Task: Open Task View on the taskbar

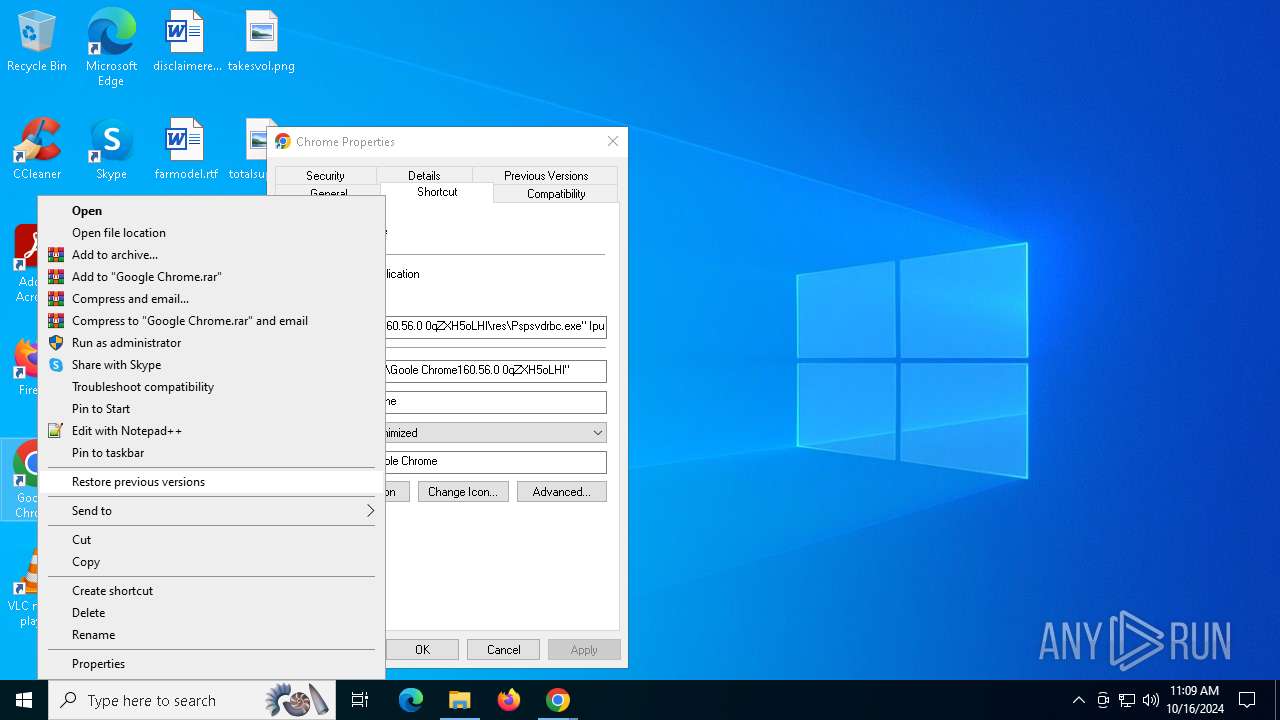Action: pyautogui.click(x=360, y=700)
